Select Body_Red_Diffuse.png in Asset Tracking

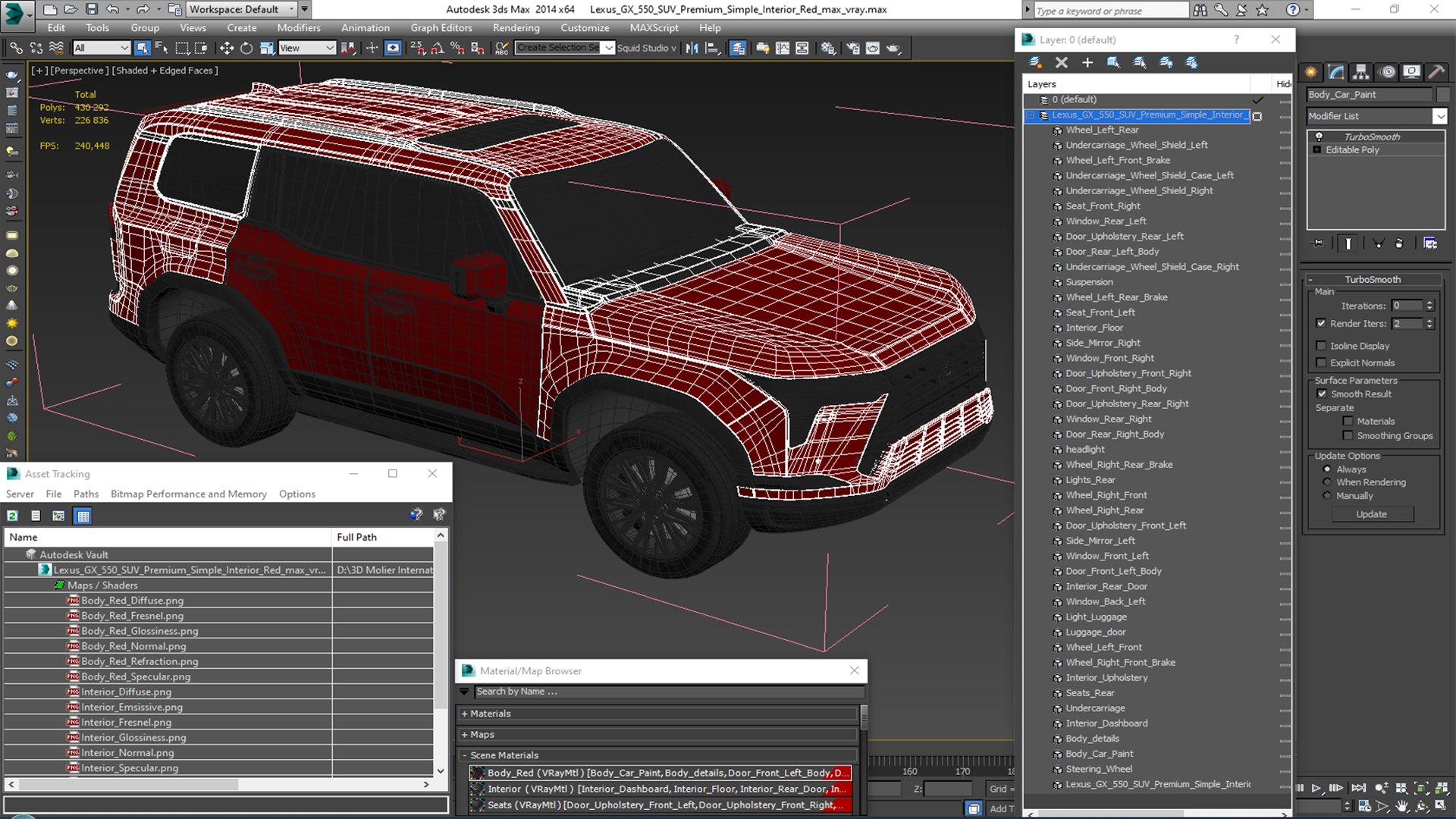[132, 601]
